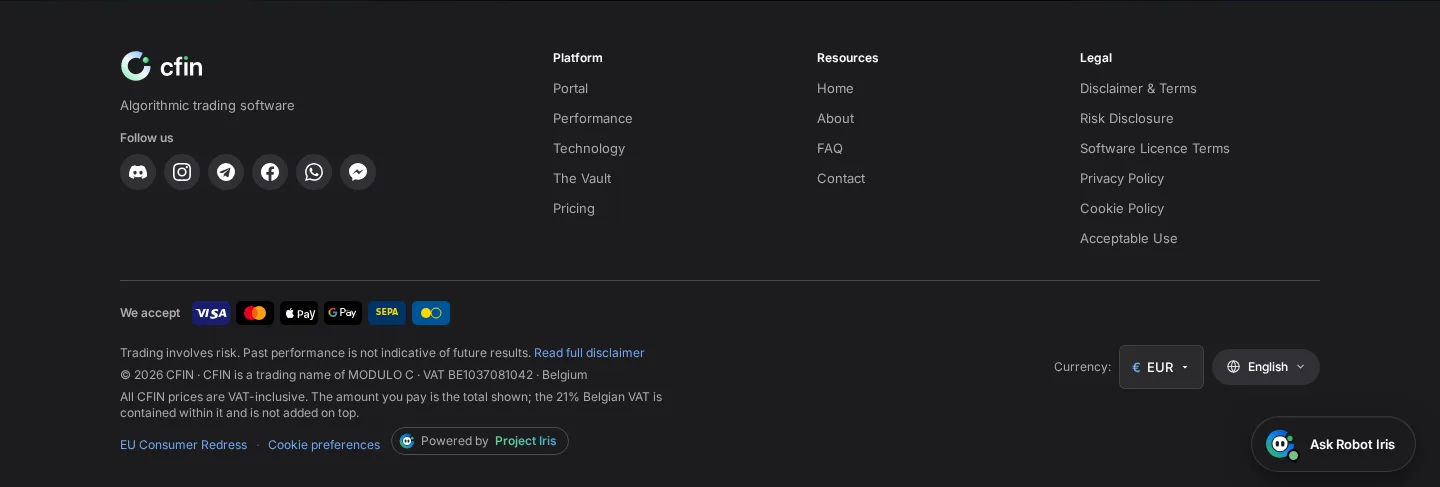Screen dimensions: 1440x487
Task: Click the VAT BE1037081042 copyright line
Action: (354, 375)
